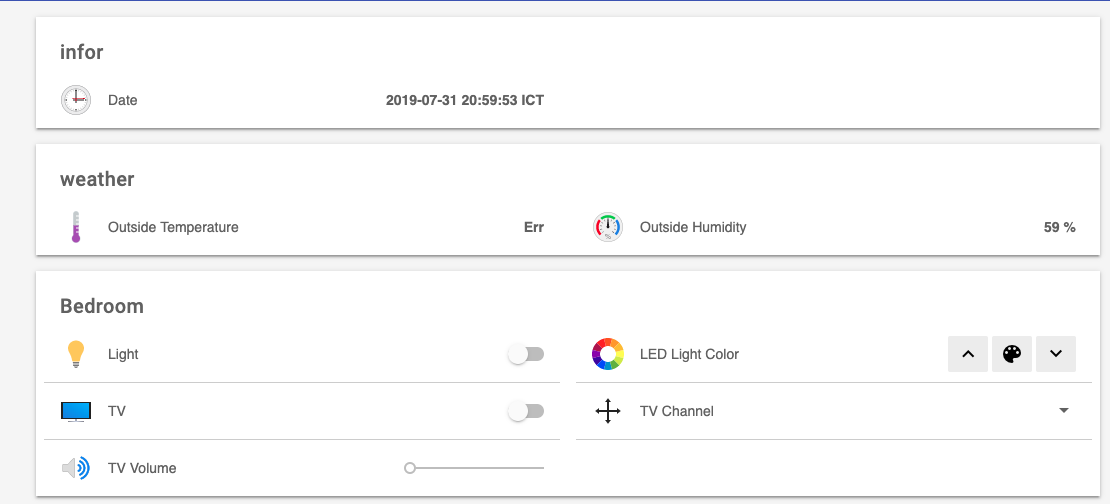Viewport: 1110px width, 504px height.
Task: Click the 59 % humidity value
Action: (1059, 227)
